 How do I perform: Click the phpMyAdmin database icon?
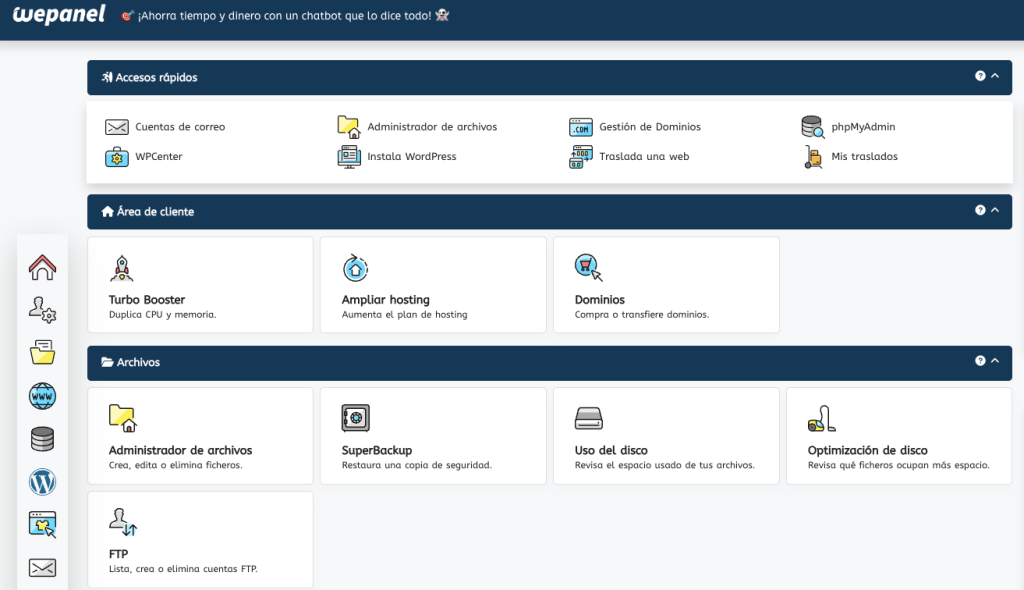813,127
